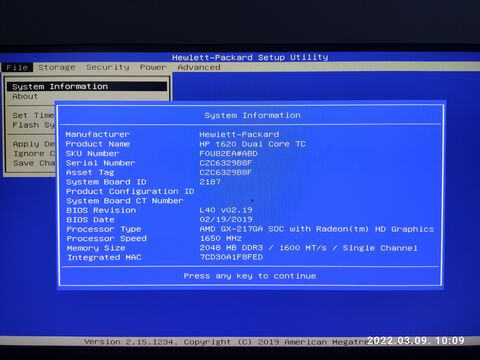Click the Processor Speed label
This screenshot has height=360, width=480.
pos(106,239)
